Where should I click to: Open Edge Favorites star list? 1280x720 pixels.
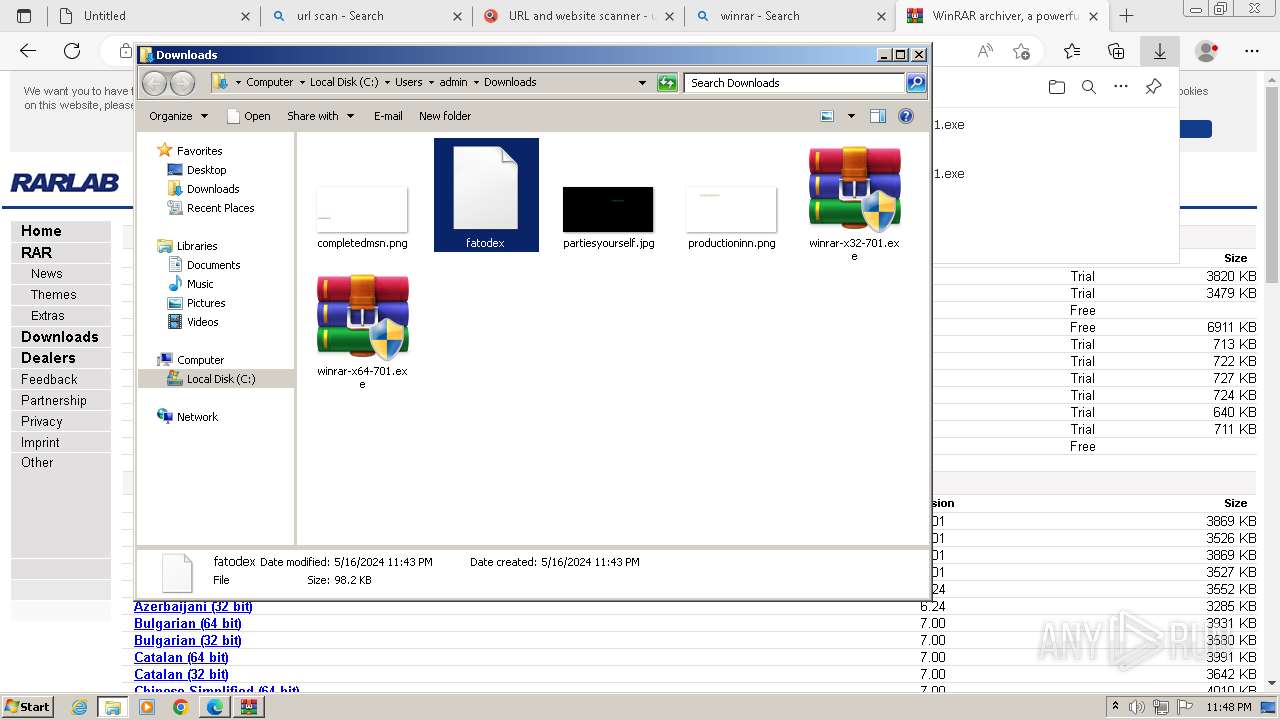[x=1072, y=51]
